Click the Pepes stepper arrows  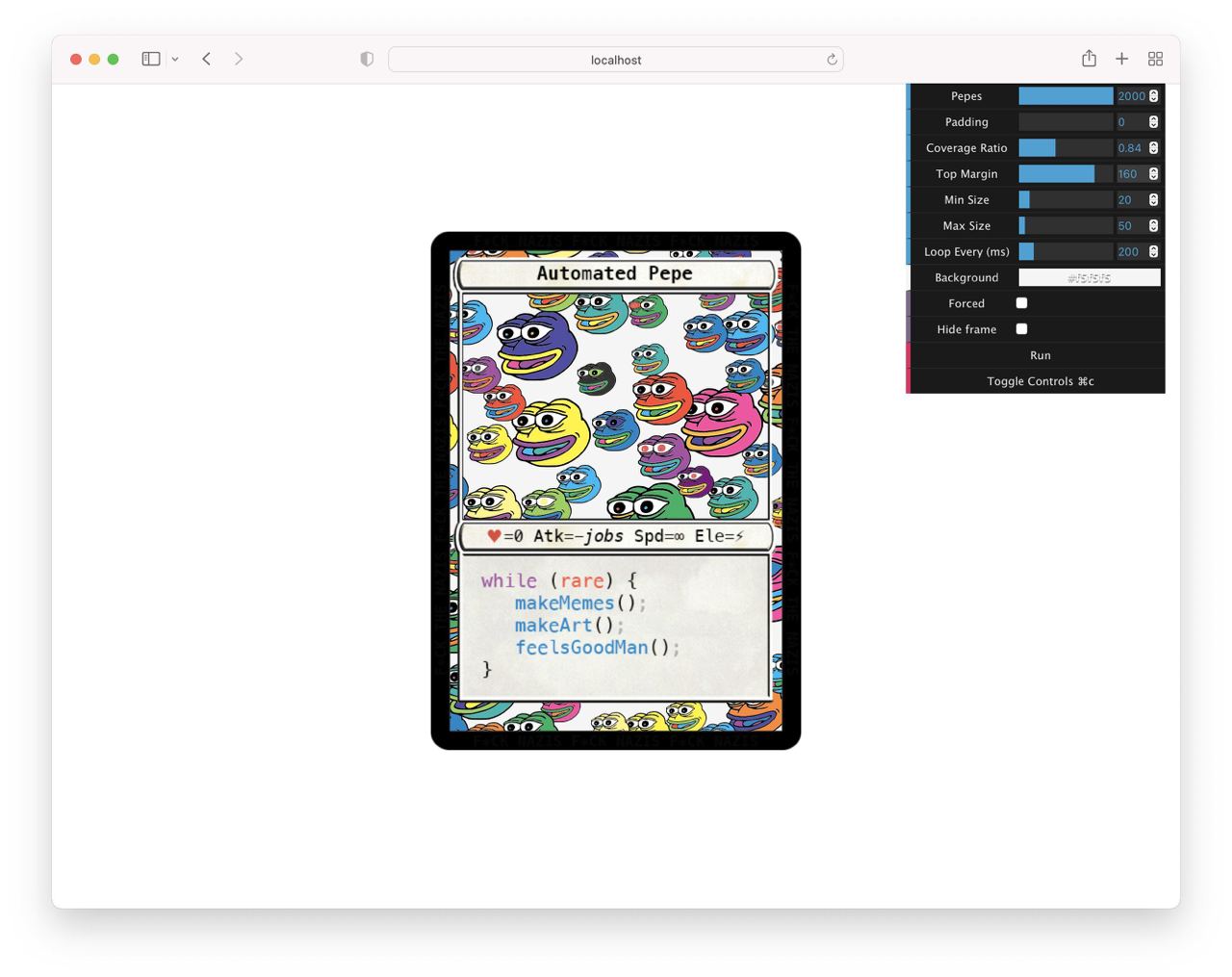(1153, 96)
